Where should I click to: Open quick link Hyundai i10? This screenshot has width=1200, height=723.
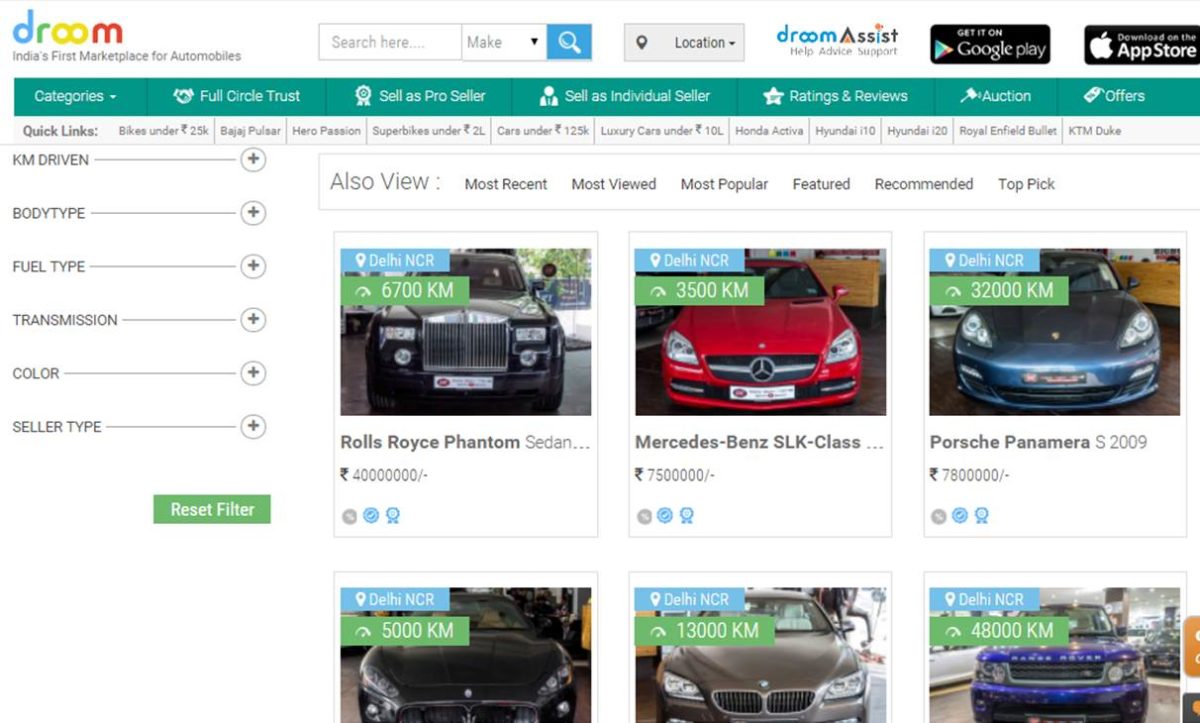tap(845, 131)
